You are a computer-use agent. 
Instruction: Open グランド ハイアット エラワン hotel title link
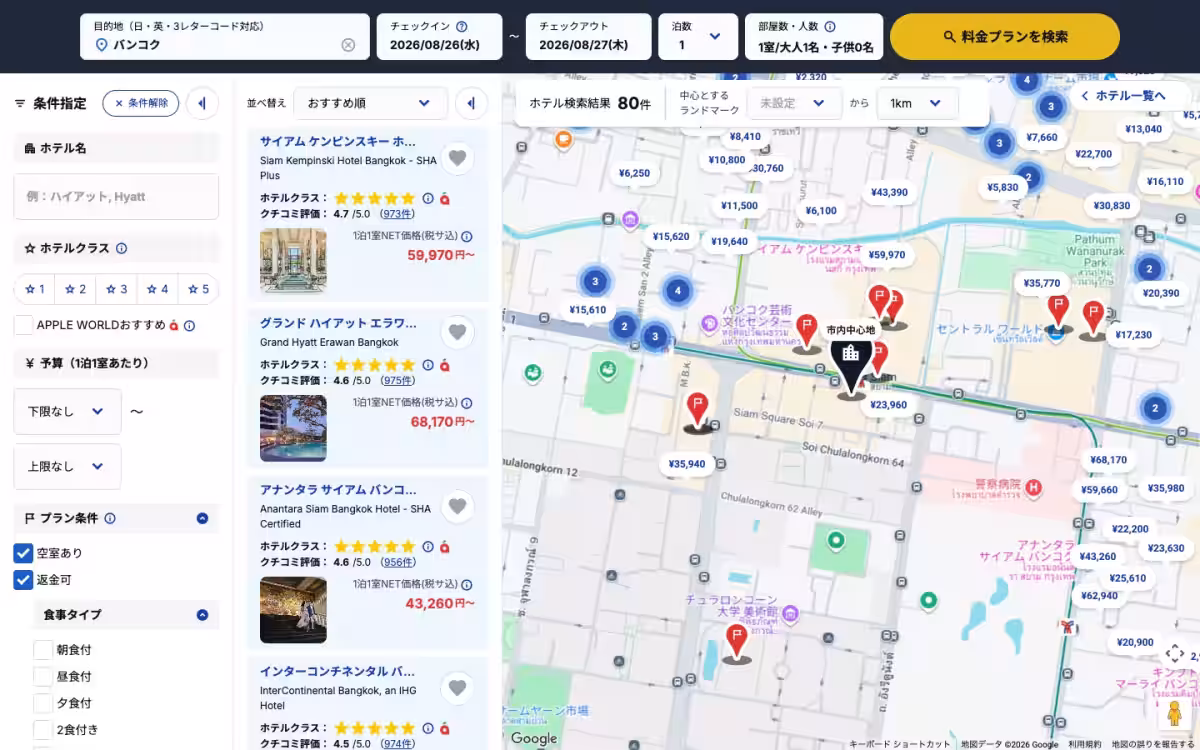pyautogui.click(x=337, y=323)
